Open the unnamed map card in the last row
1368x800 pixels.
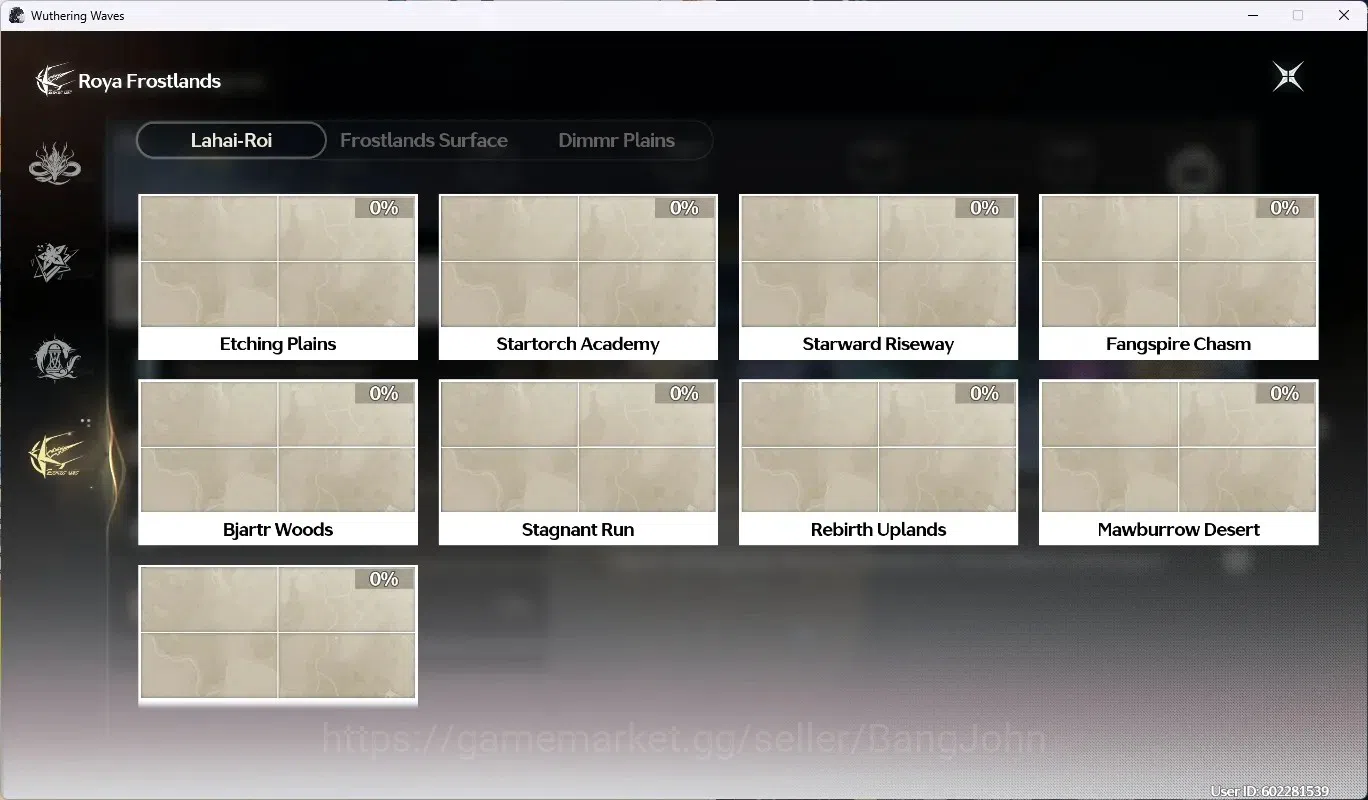278,636
